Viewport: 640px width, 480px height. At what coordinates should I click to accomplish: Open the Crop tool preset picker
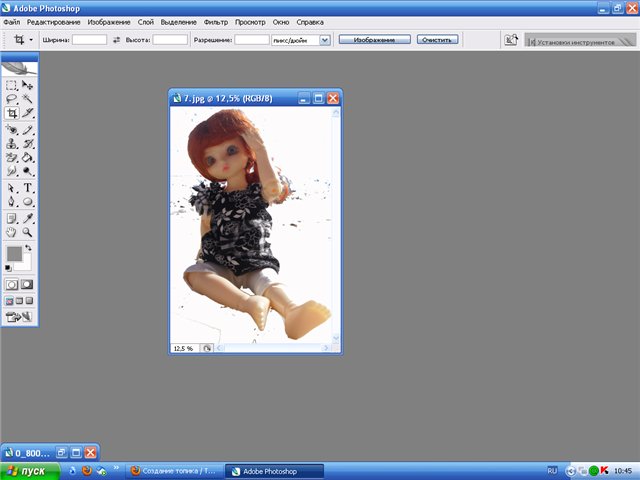[22, 40]
